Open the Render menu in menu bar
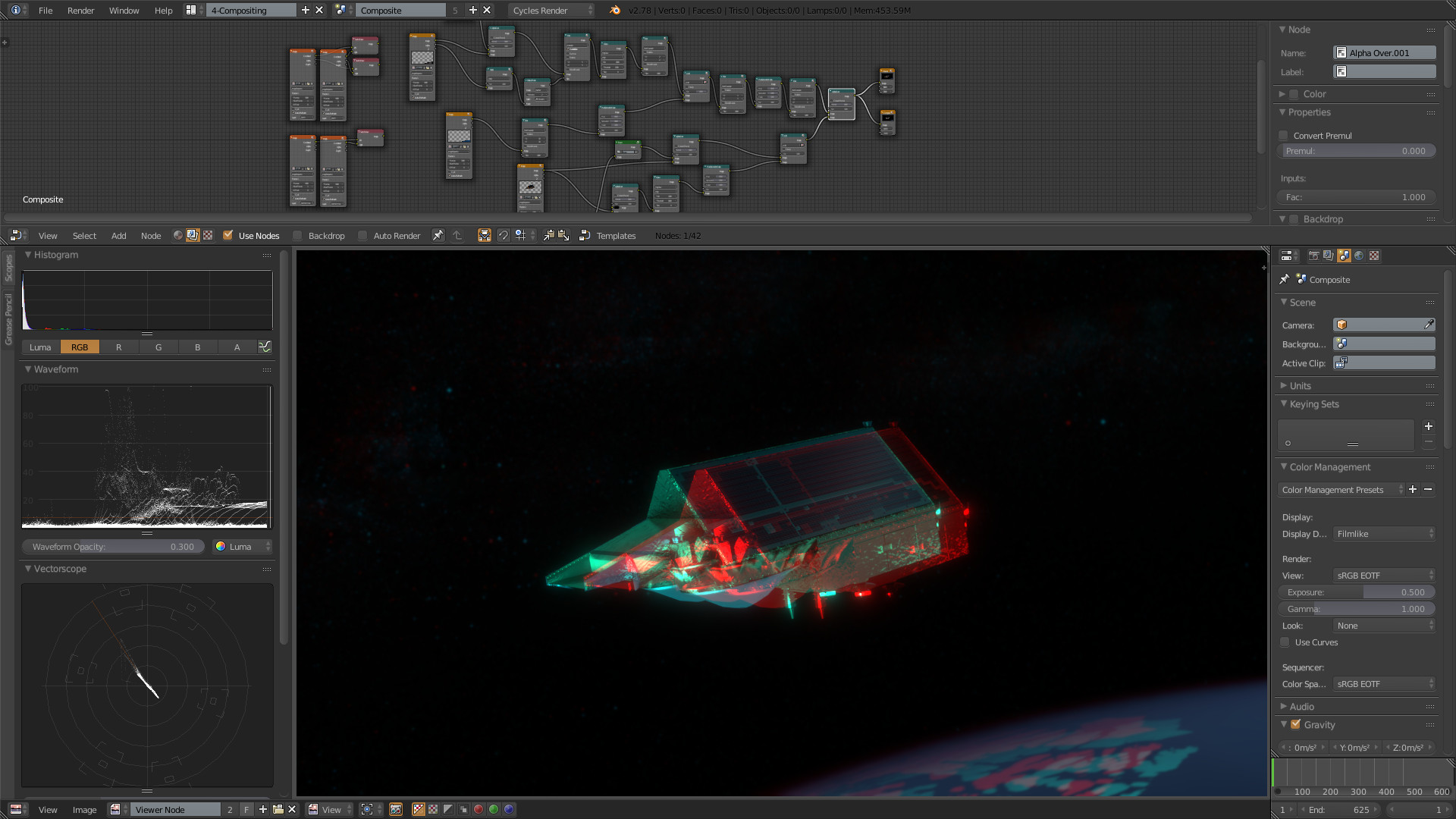This screenshot has height=819, width=1456. pyautogui.click(x=80, y=10)
